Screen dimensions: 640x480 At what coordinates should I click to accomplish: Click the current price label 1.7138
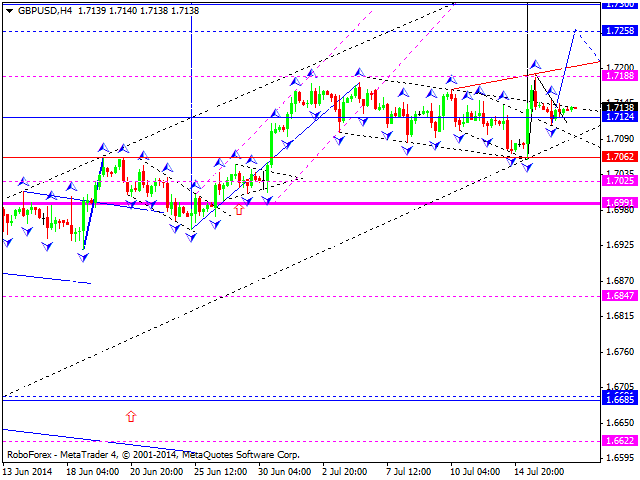[620, 107]
